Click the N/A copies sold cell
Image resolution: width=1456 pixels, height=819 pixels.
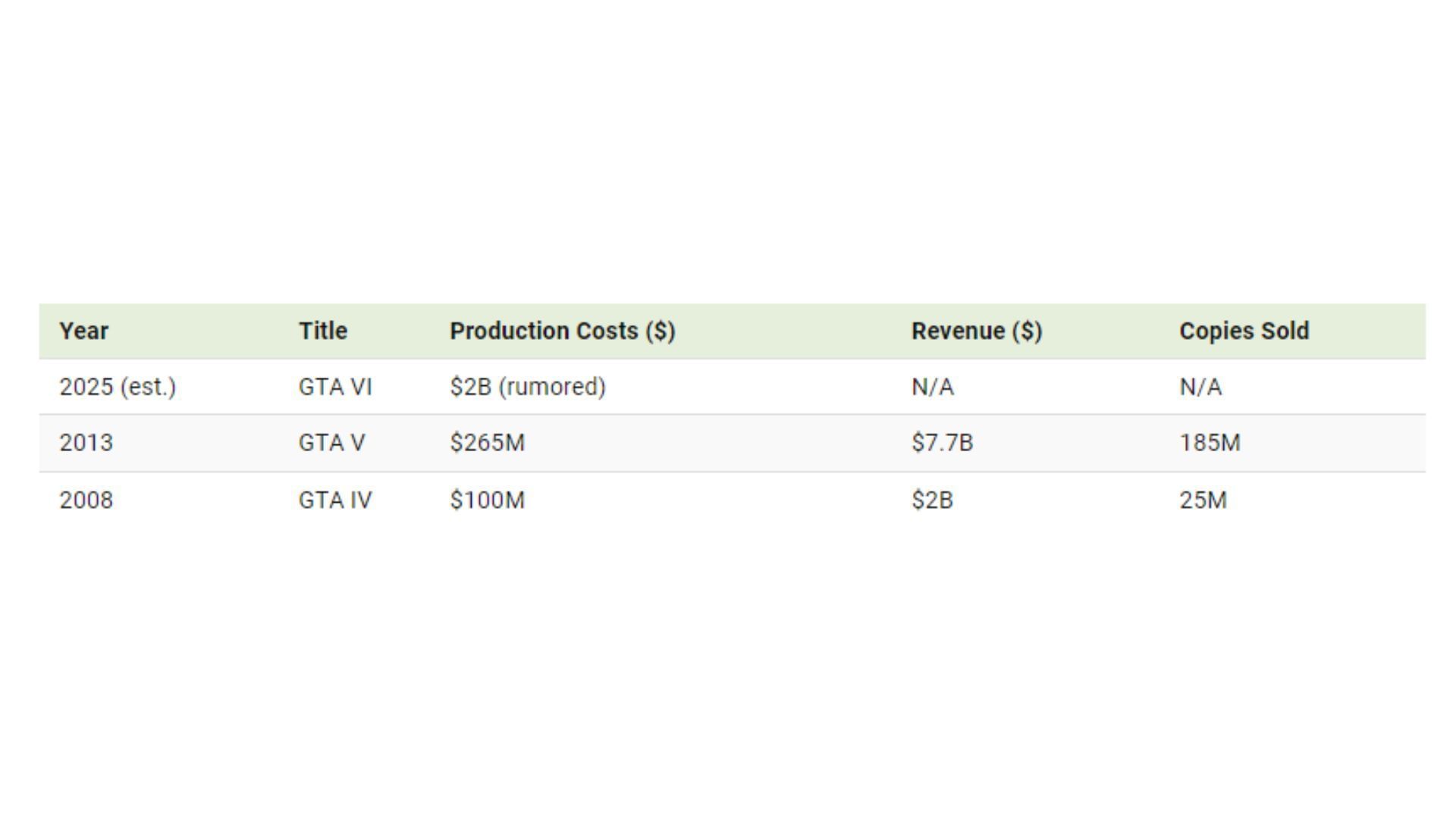(1200, 388)
